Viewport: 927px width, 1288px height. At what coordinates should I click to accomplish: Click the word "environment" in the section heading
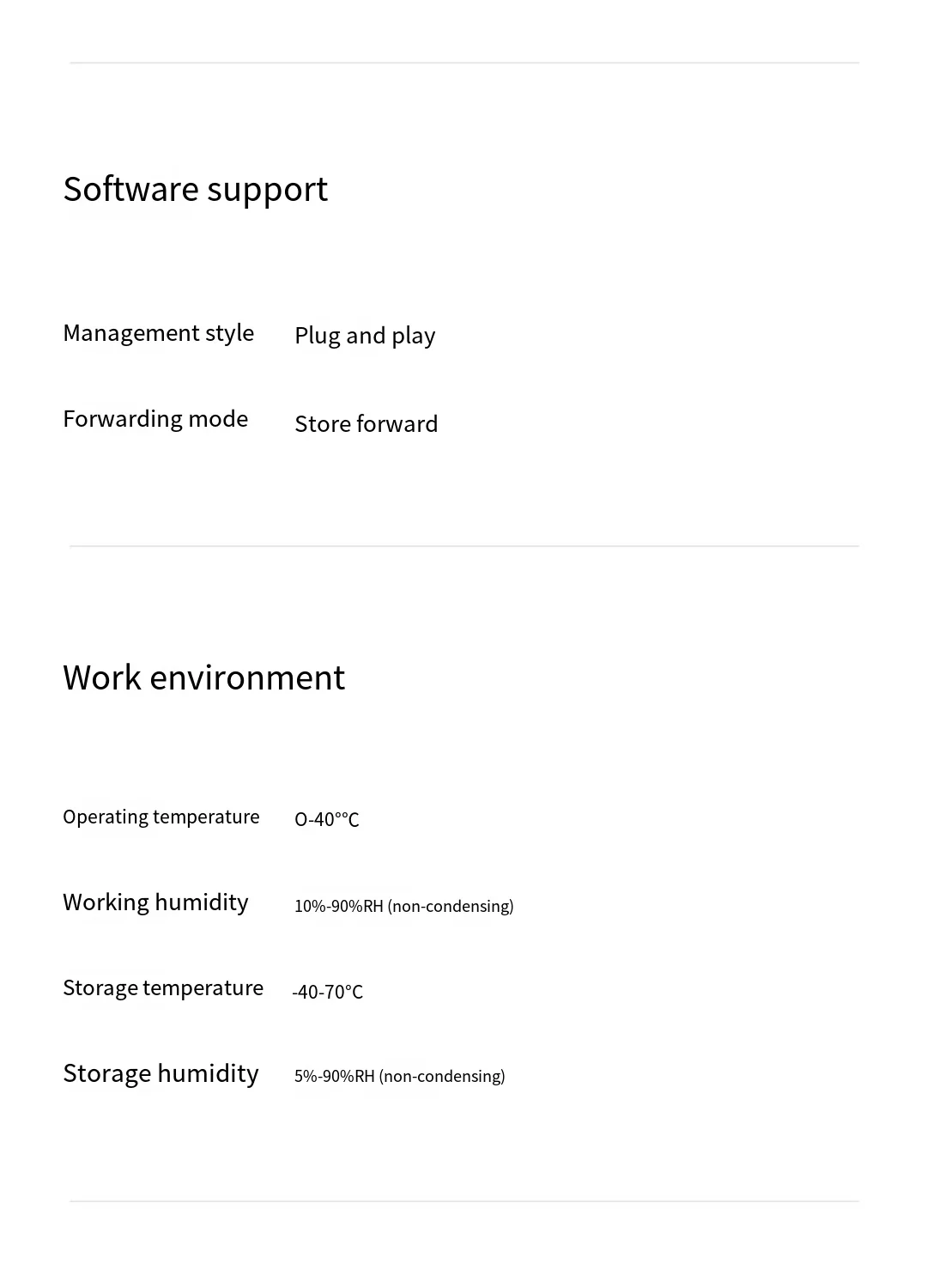[x=247, y=678]
